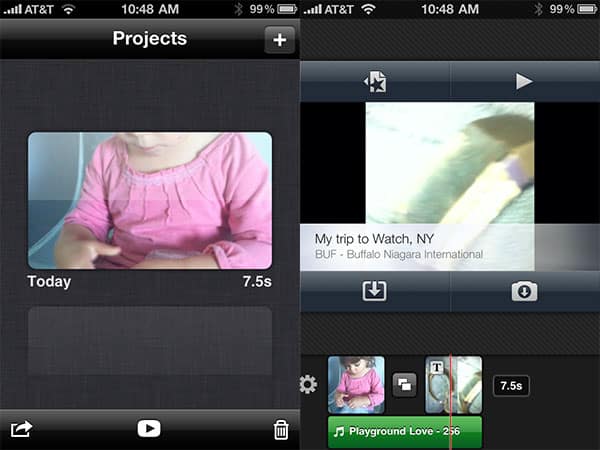Screen dimensions: 600x450
Task: Tap the empty project placeholder below Today
Action: tap(149, 340)
